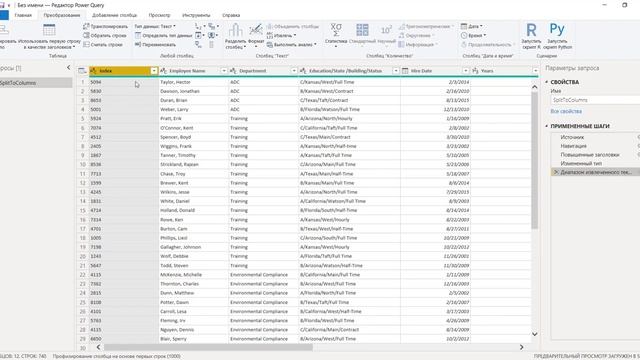Image resolution: width=640 pixels, height=360 pixels.
Task: Click the cell "McKenzie, Michelle"
Action: (194, 275)
